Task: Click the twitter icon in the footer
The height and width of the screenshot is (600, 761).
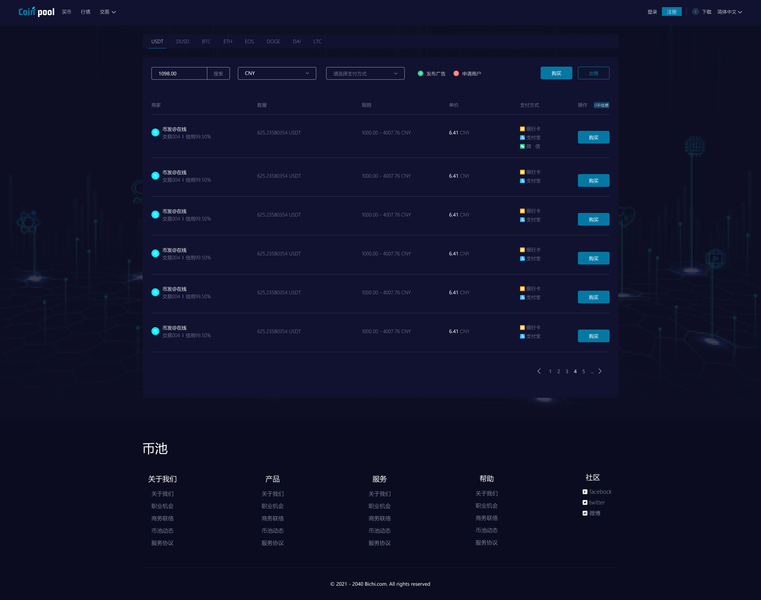Action: pos(585,502)
